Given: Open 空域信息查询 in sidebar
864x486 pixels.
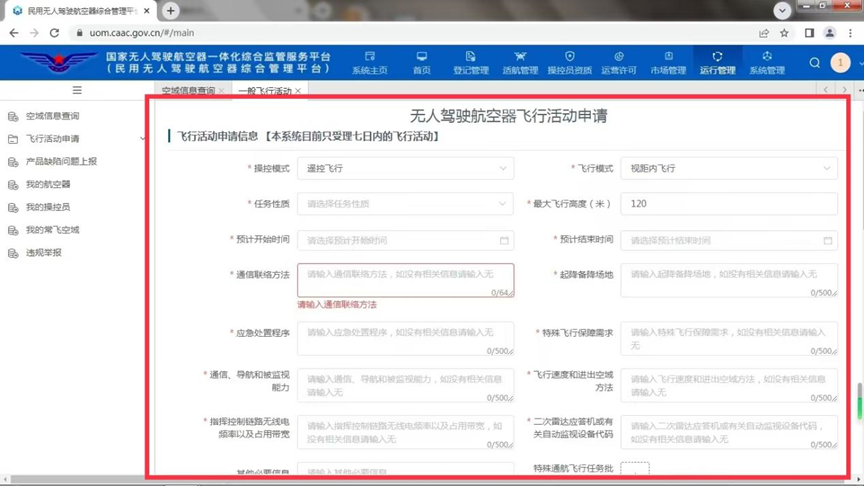Looking at the screenshot, I should 52,116.
